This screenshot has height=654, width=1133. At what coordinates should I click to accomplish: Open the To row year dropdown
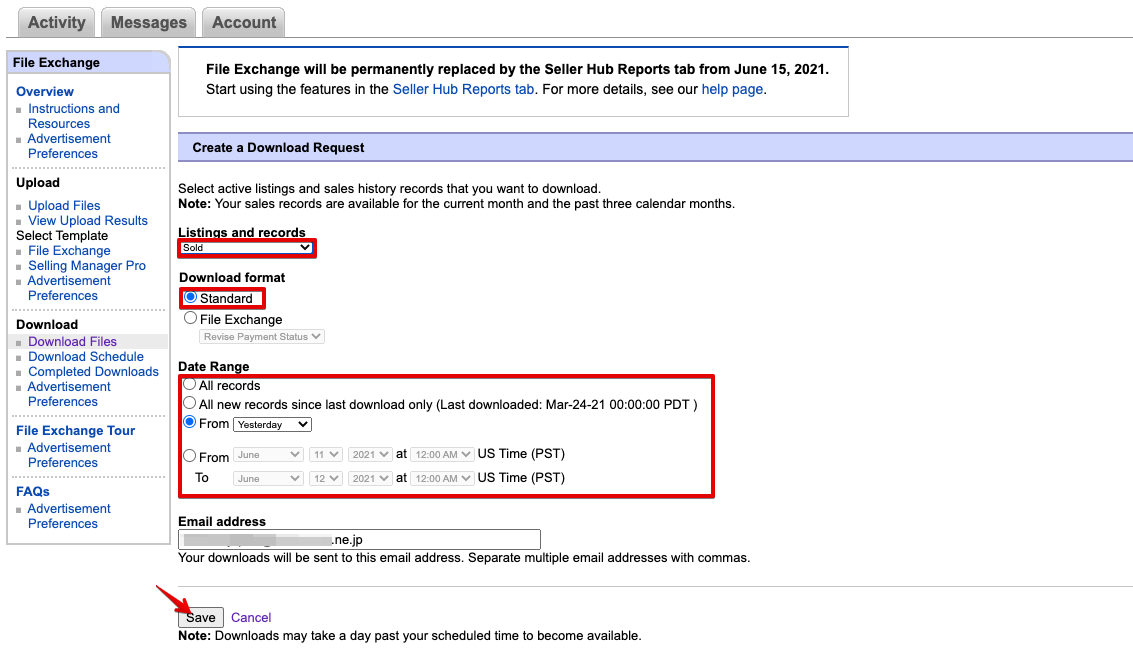[370, 478]
